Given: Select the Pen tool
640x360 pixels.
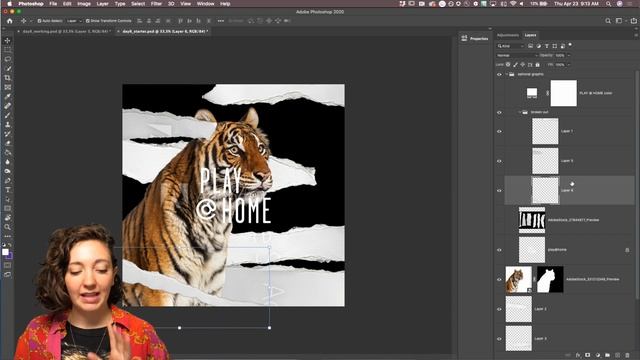Looking at the screenshot, I should [7, 180].
